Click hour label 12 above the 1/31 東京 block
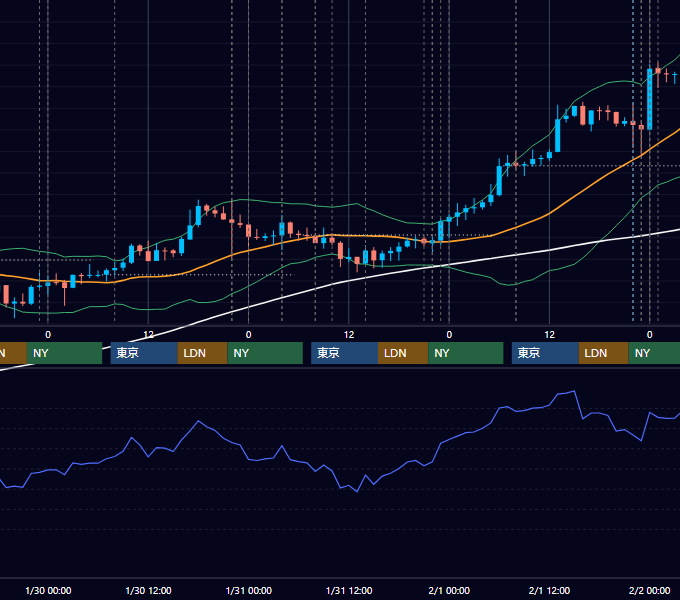This screenshot has height=600, width=680. point(349,335)
